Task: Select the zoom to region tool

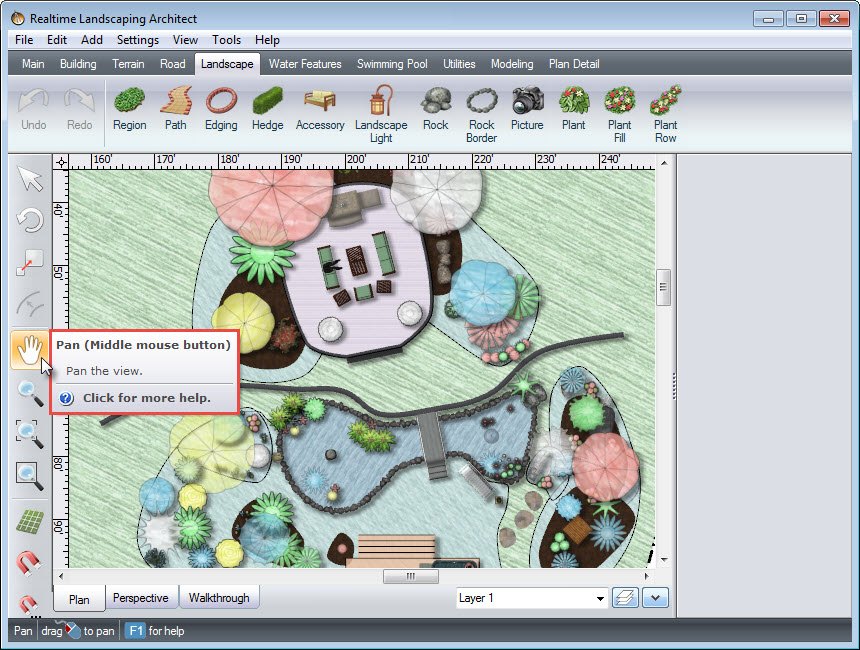Action: 30,434
